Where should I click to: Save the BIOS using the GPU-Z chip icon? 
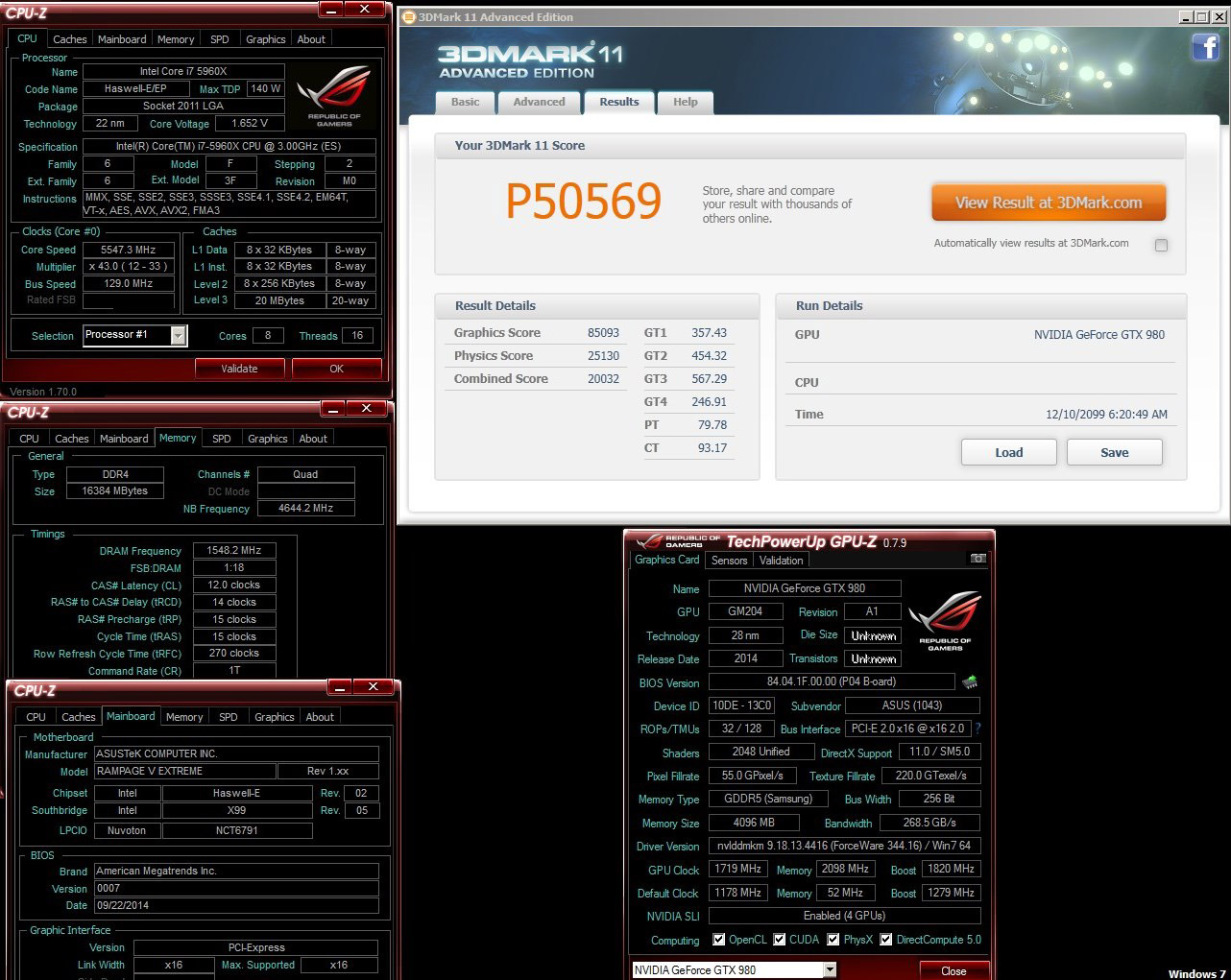tap(970, 681)
